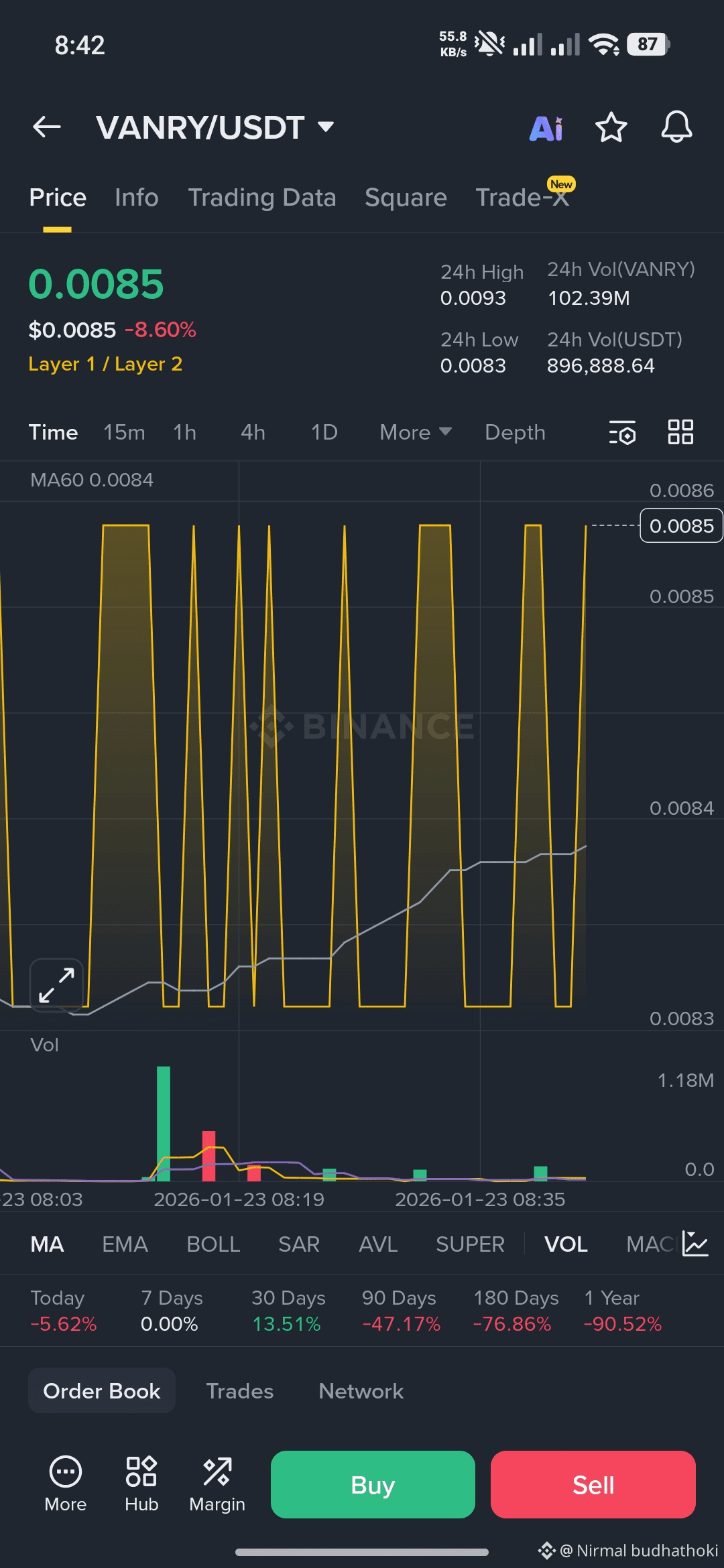Open the Trade-X tab

coord(522,198)
